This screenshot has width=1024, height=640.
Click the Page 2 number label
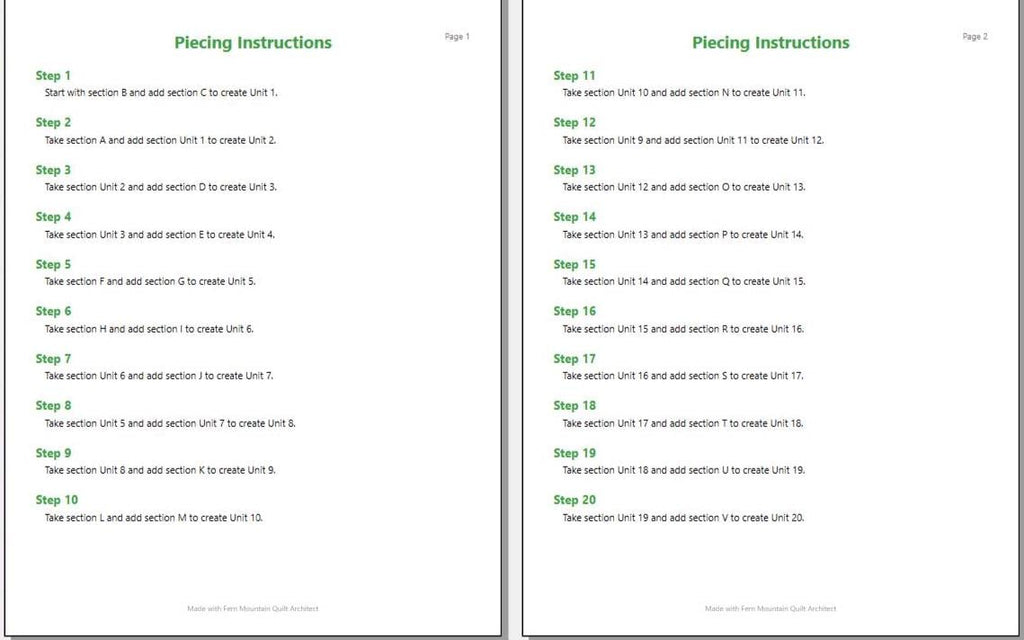(x=975, y=37)
